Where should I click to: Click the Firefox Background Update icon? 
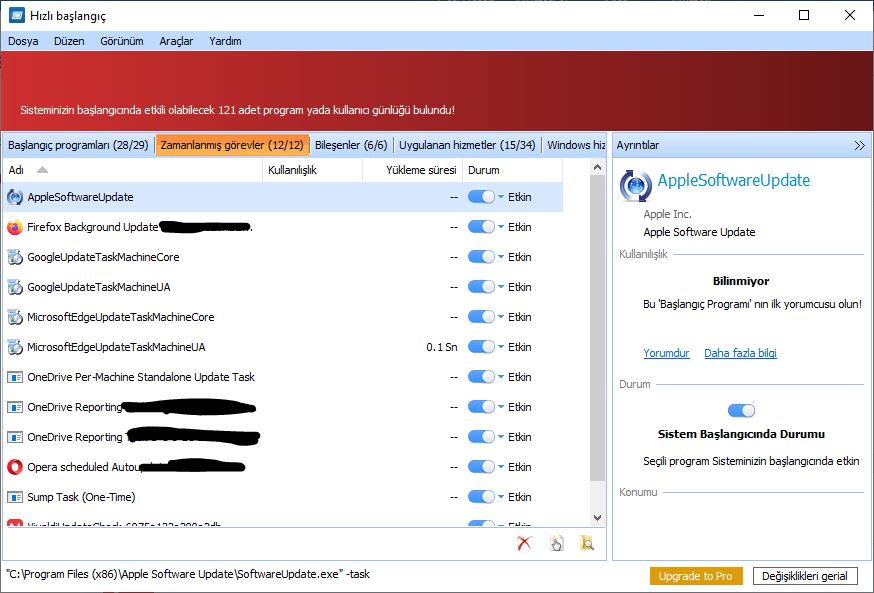[x=15, y=227]
